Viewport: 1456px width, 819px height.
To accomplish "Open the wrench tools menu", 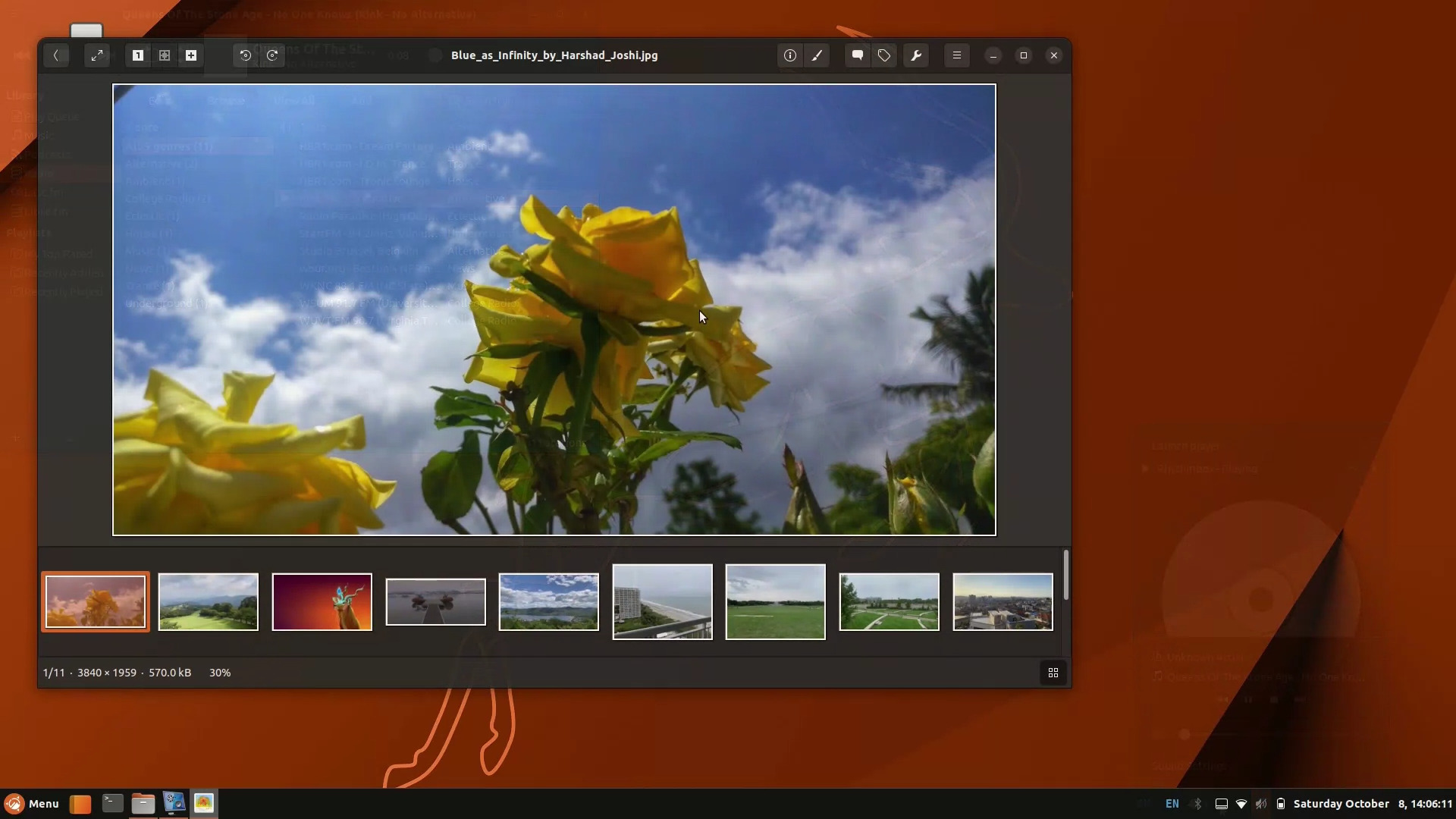I will coord(916,55).
